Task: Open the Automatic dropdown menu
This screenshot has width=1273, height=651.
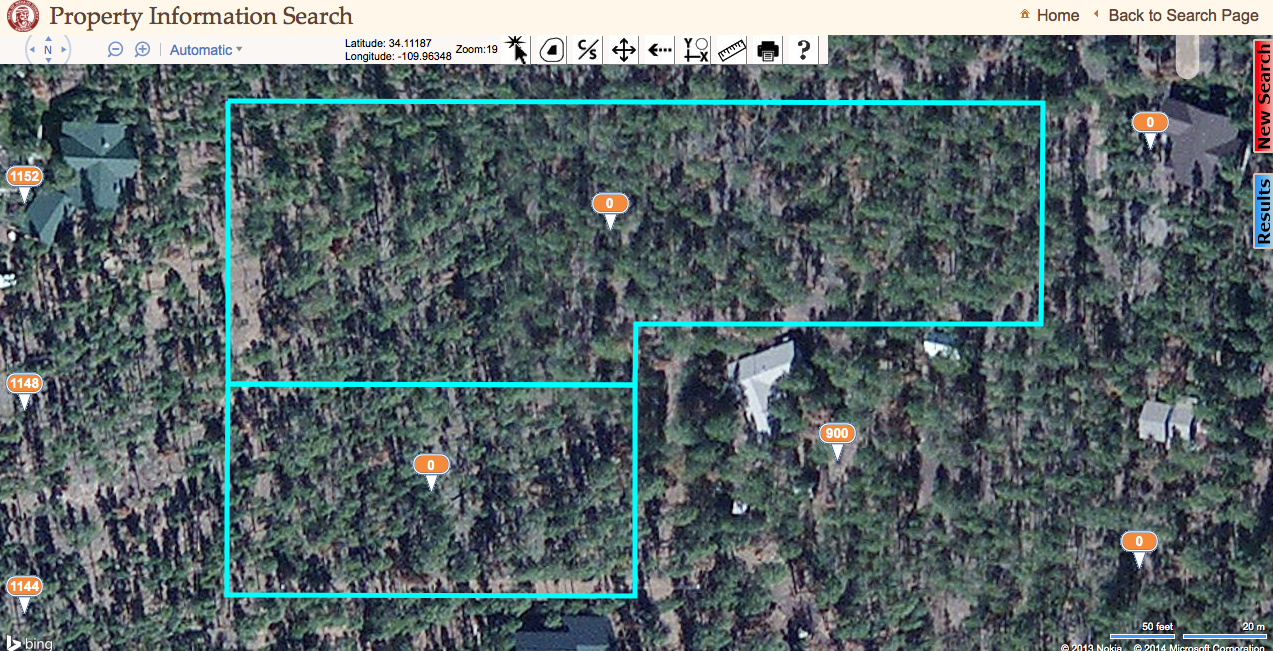Action: pos(203,49)
